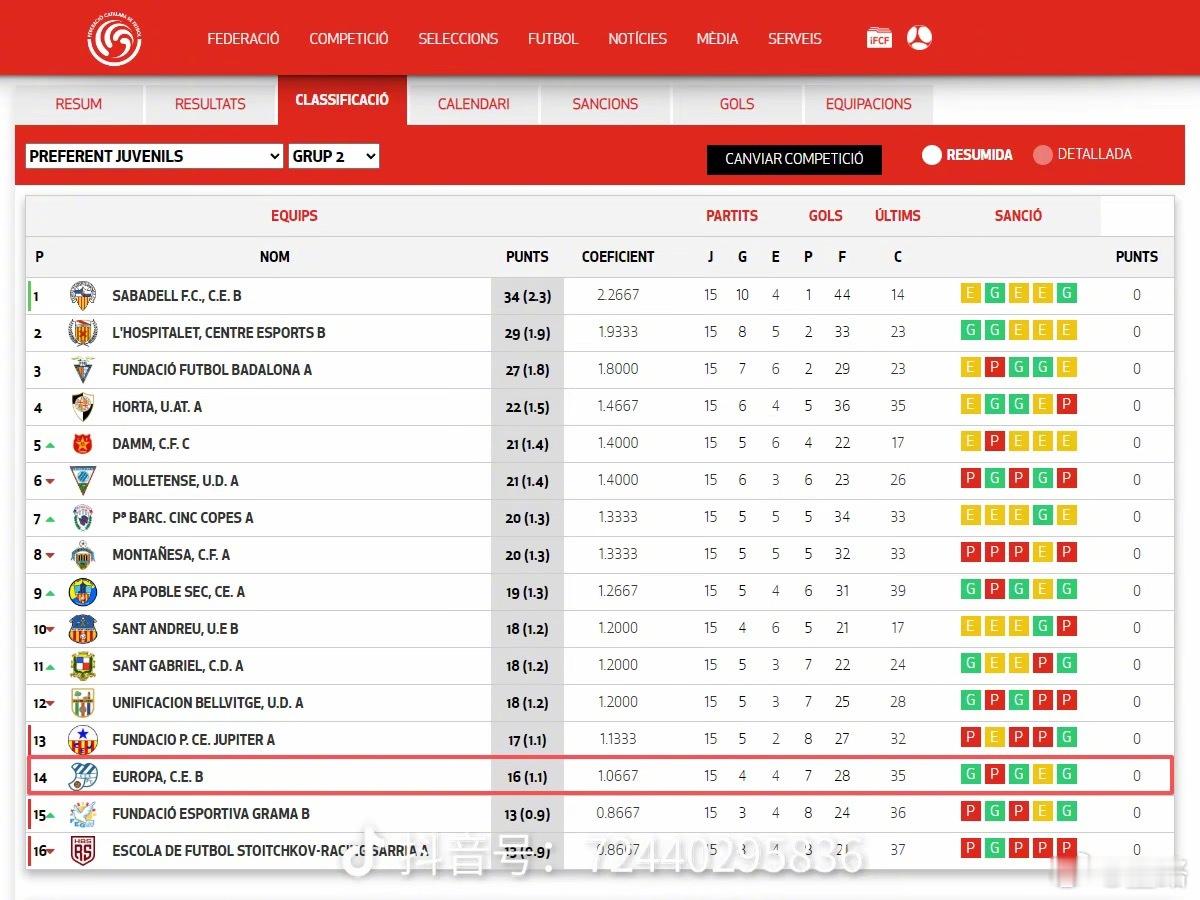1200x900 pixels.
Task: Select the Classificació tab
Action: [342, 100]
